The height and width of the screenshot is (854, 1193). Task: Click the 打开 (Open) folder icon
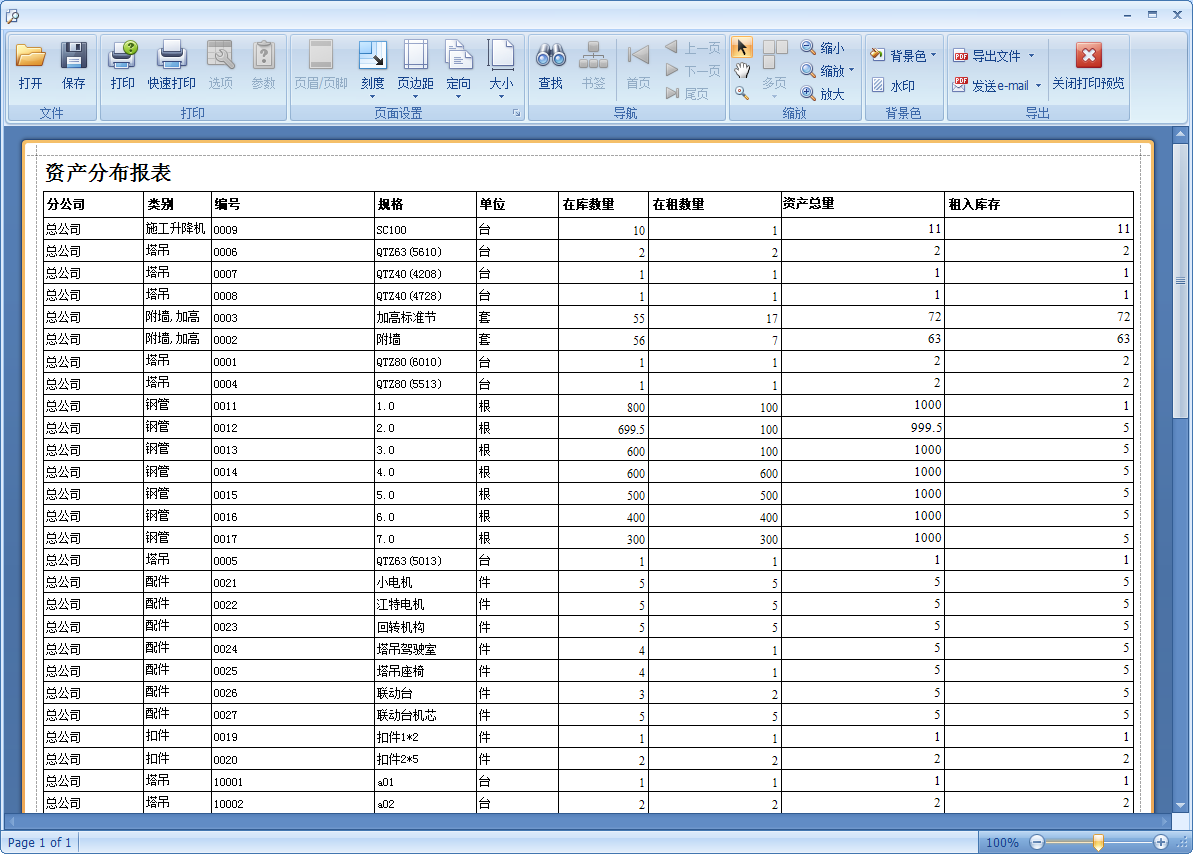(x=31, y=66)
